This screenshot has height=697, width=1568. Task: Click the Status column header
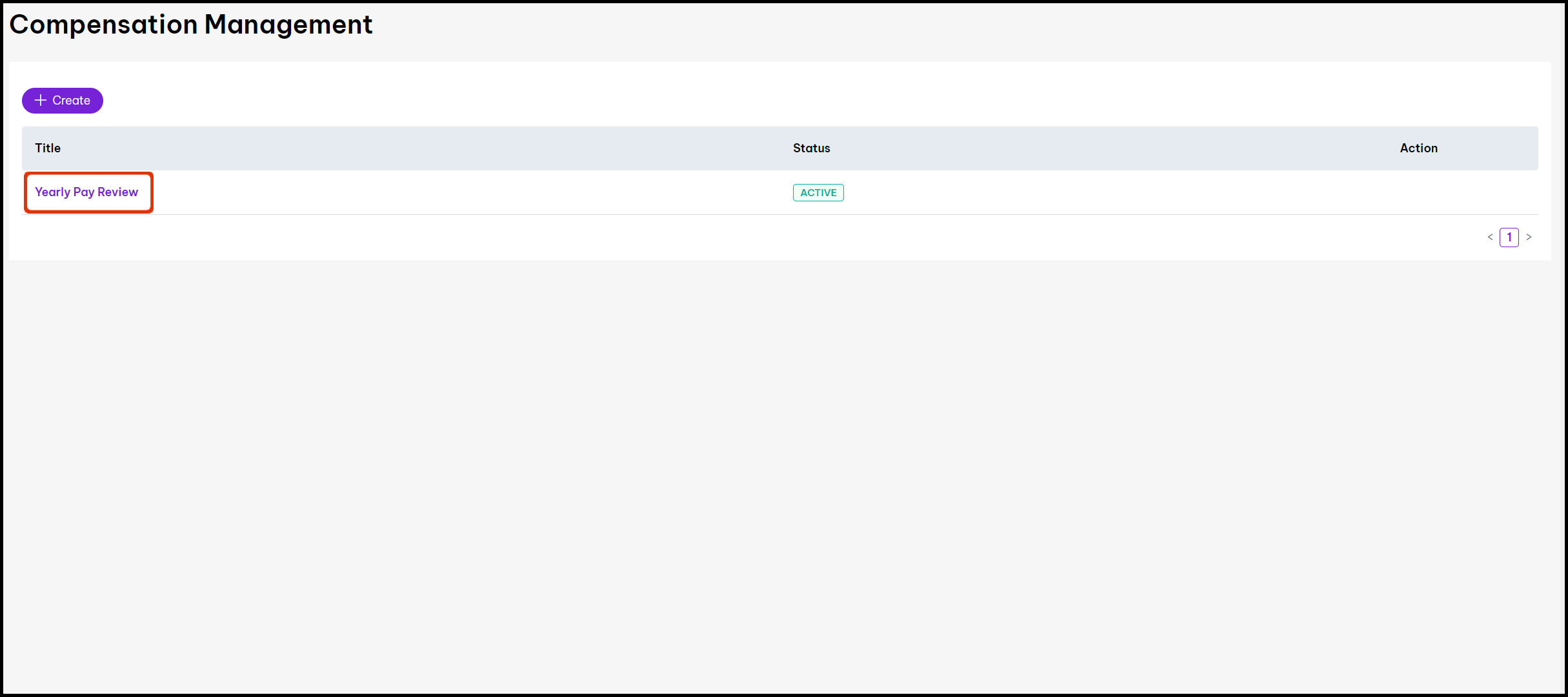pyautogui.click(x=811, y=148)
